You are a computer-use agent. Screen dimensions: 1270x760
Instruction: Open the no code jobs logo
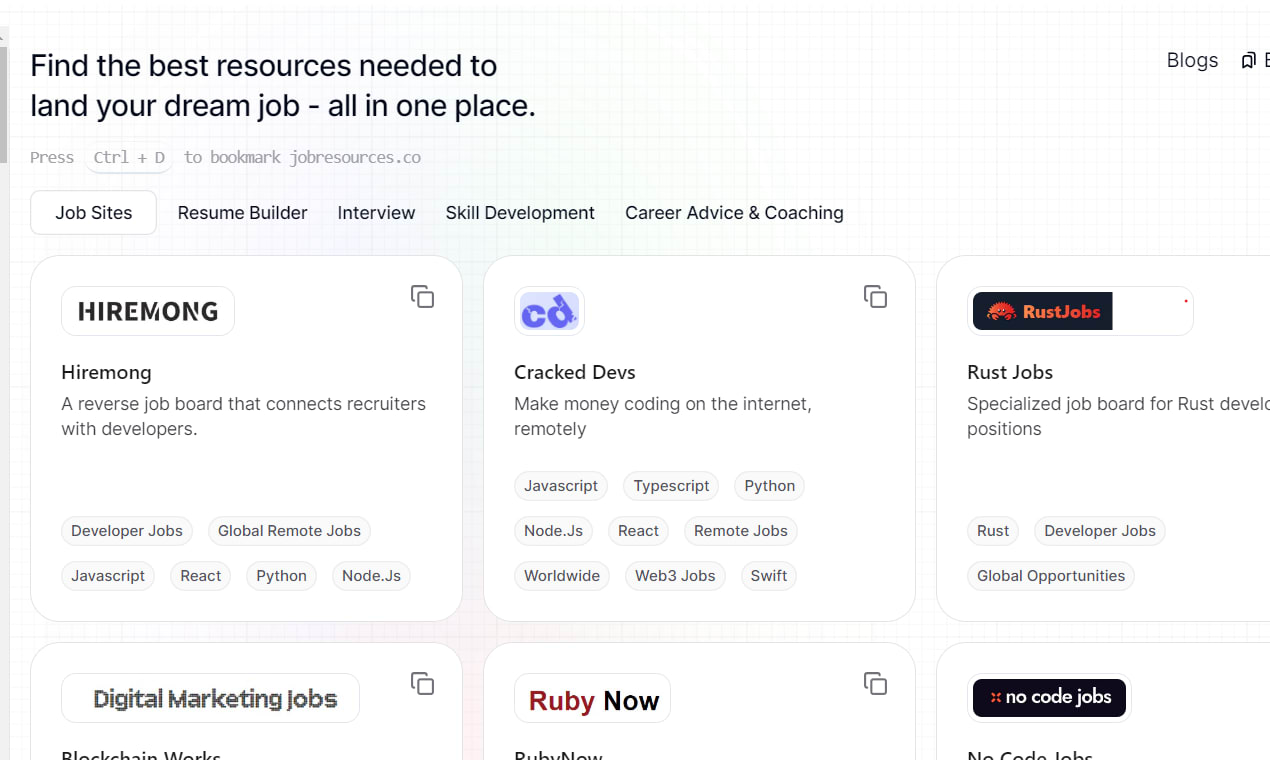(1049, 698)
